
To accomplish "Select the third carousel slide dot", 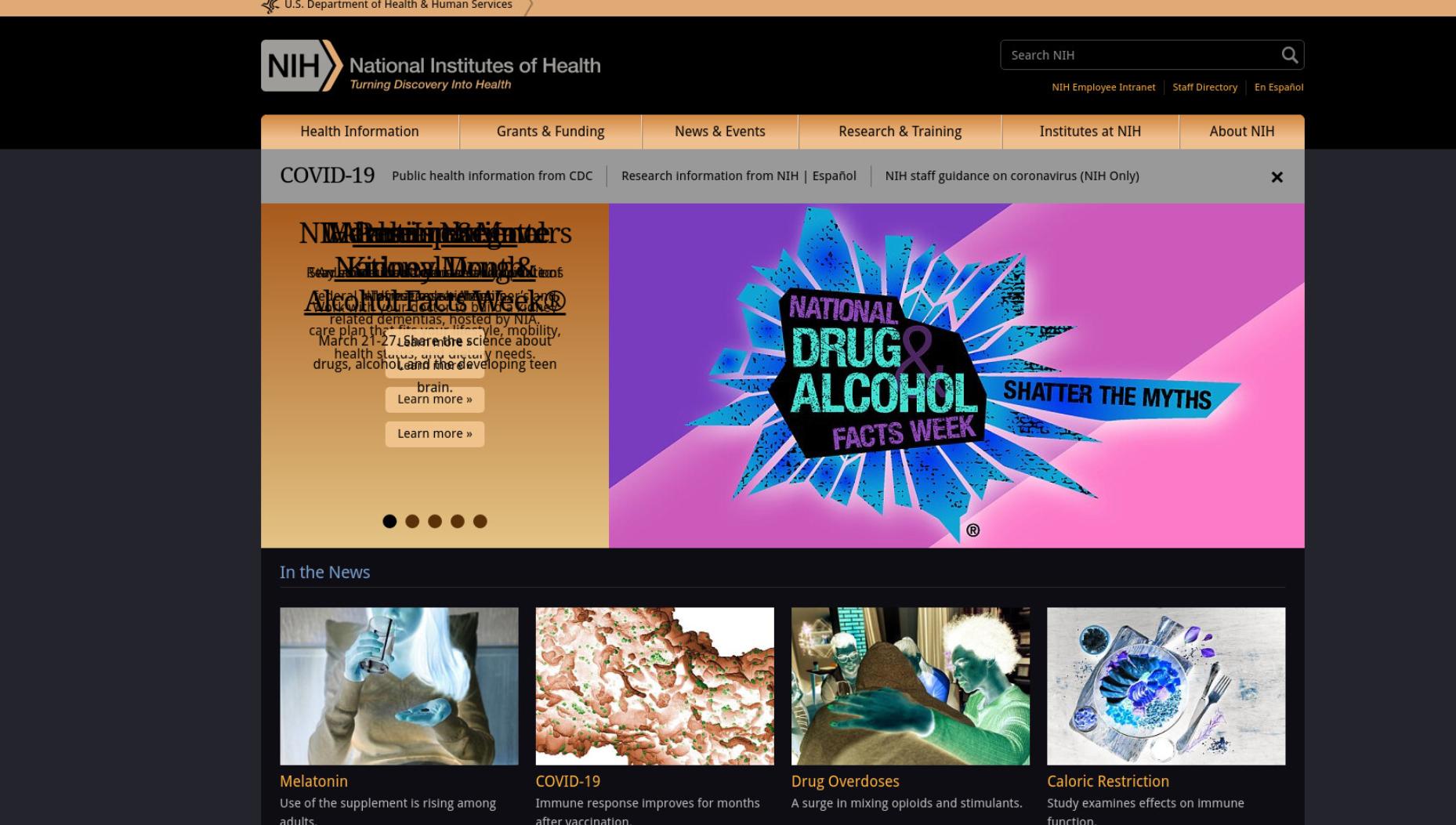I will click(435, 521).
